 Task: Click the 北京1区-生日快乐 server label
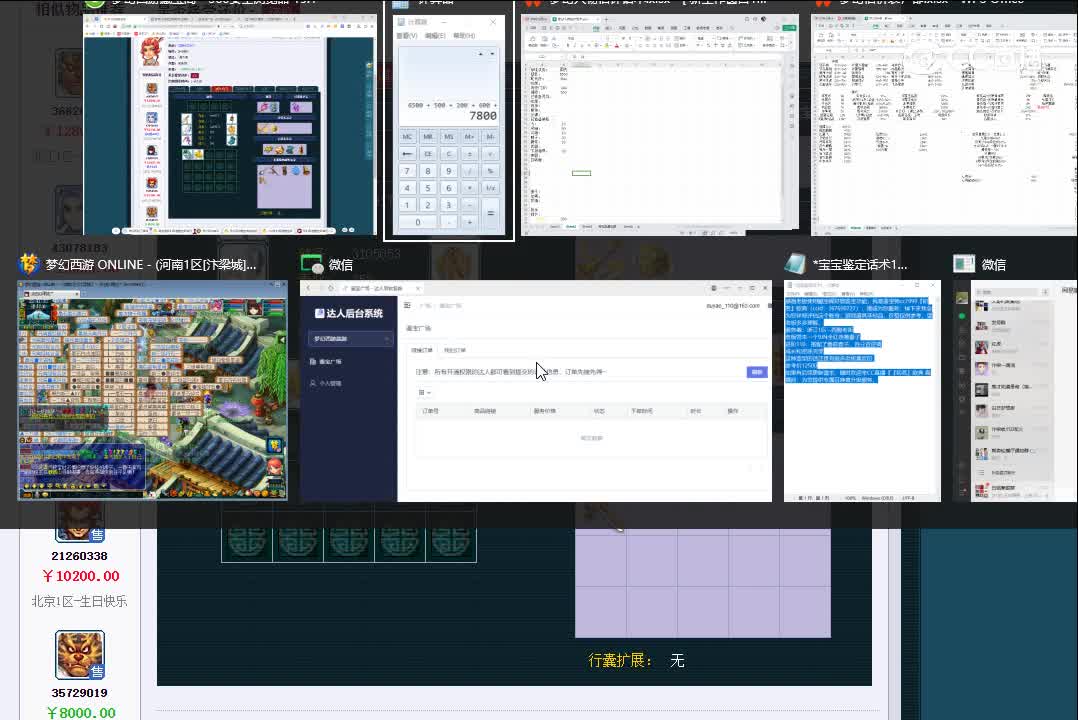tap(80, 601)
